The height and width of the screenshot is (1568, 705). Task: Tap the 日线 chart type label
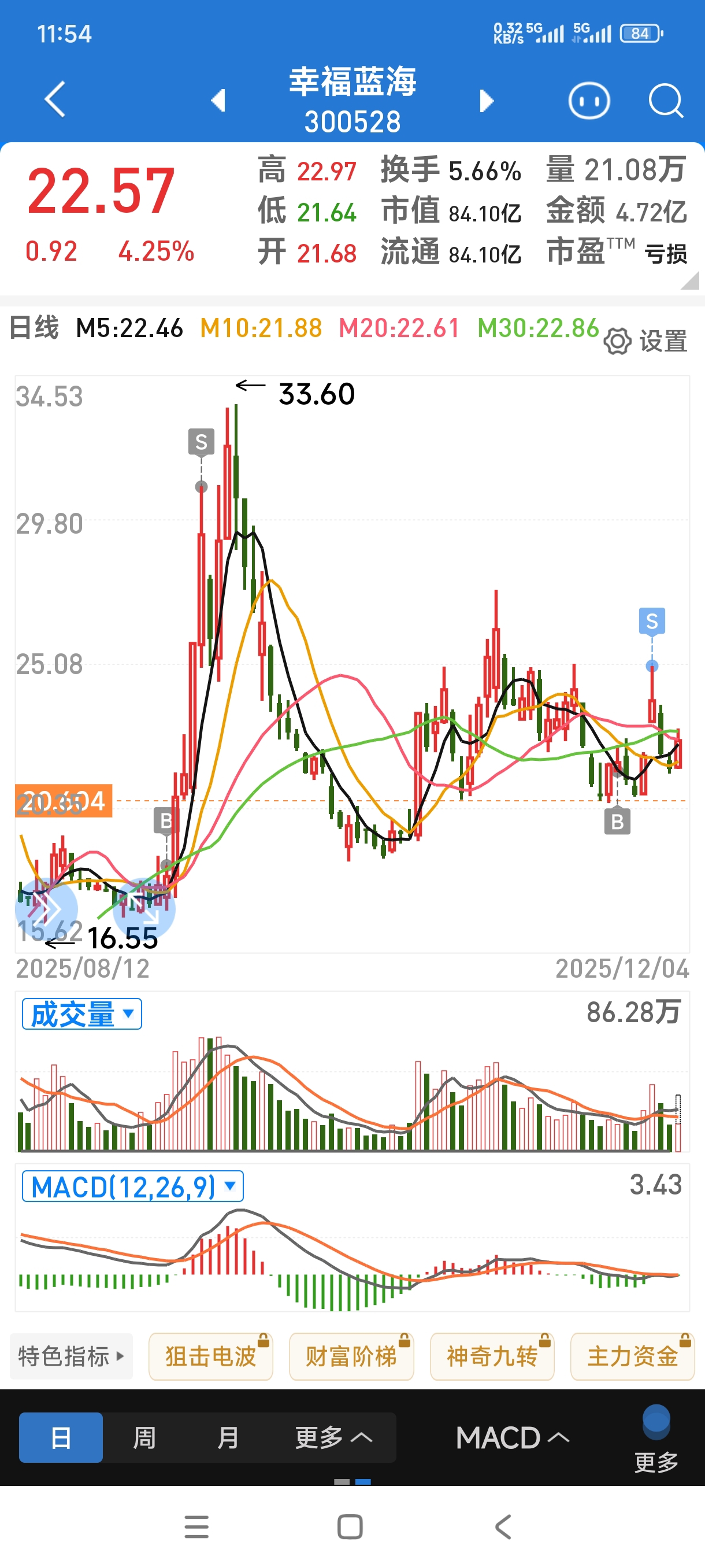[34, 328]
